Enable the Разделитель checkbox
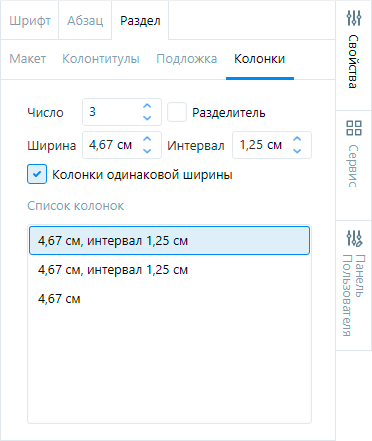The width and height of the screenshot is (372, 441). pos(177,112)
